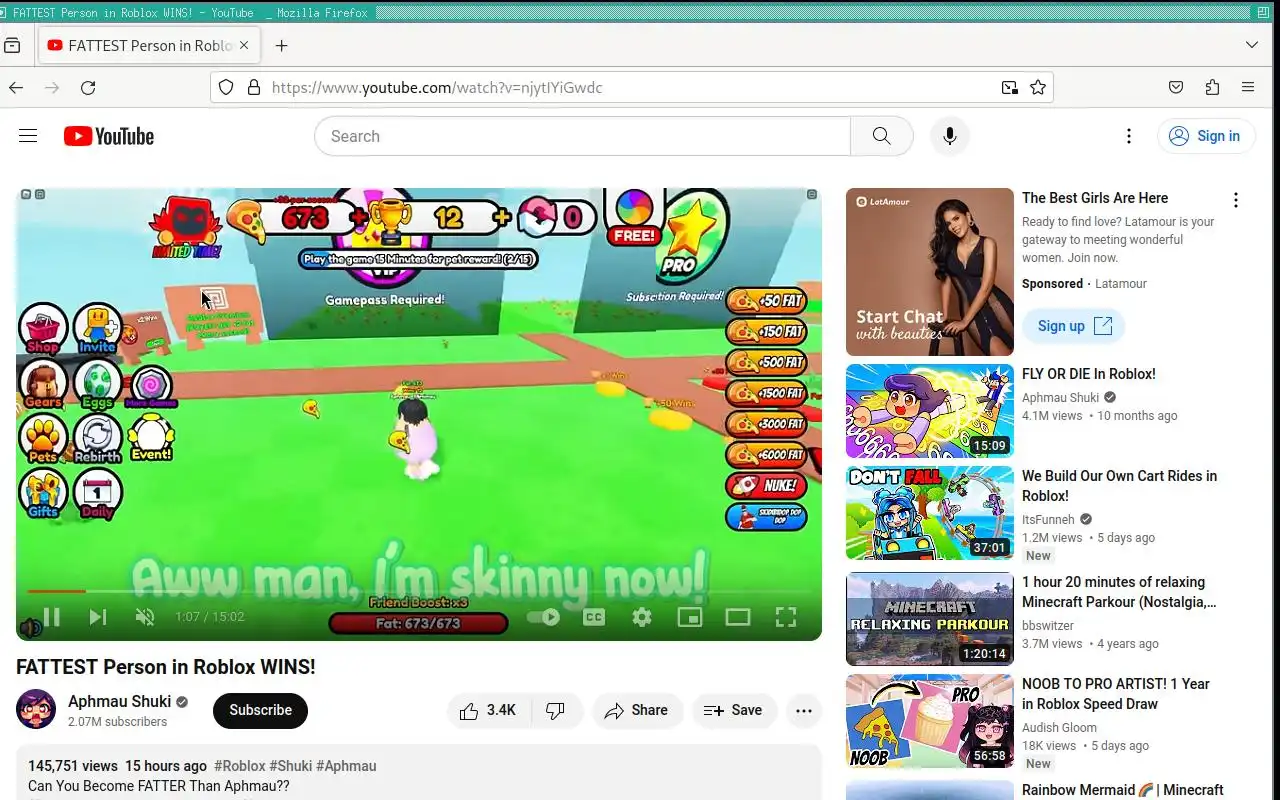The height and width of the screenshot is (800, 1280).
Task: Click ItsFunneh channel name
Action: click(x=1048, y=520)
